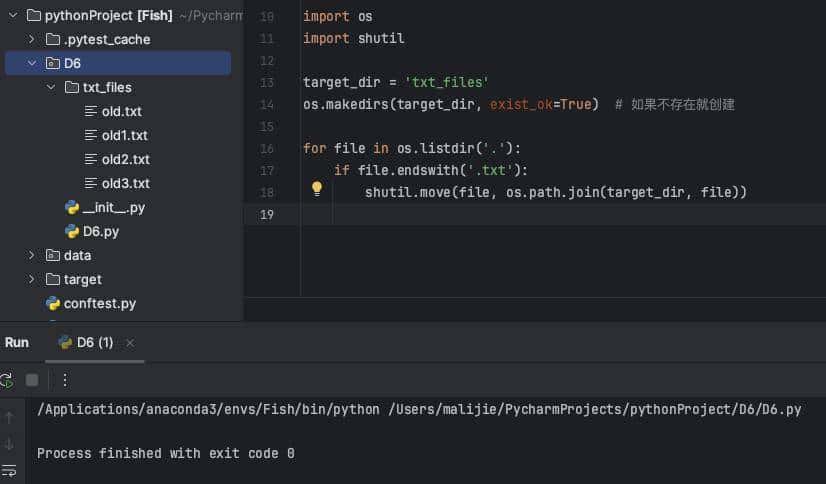Click 'Process finished with exit code 0' text

166,453
